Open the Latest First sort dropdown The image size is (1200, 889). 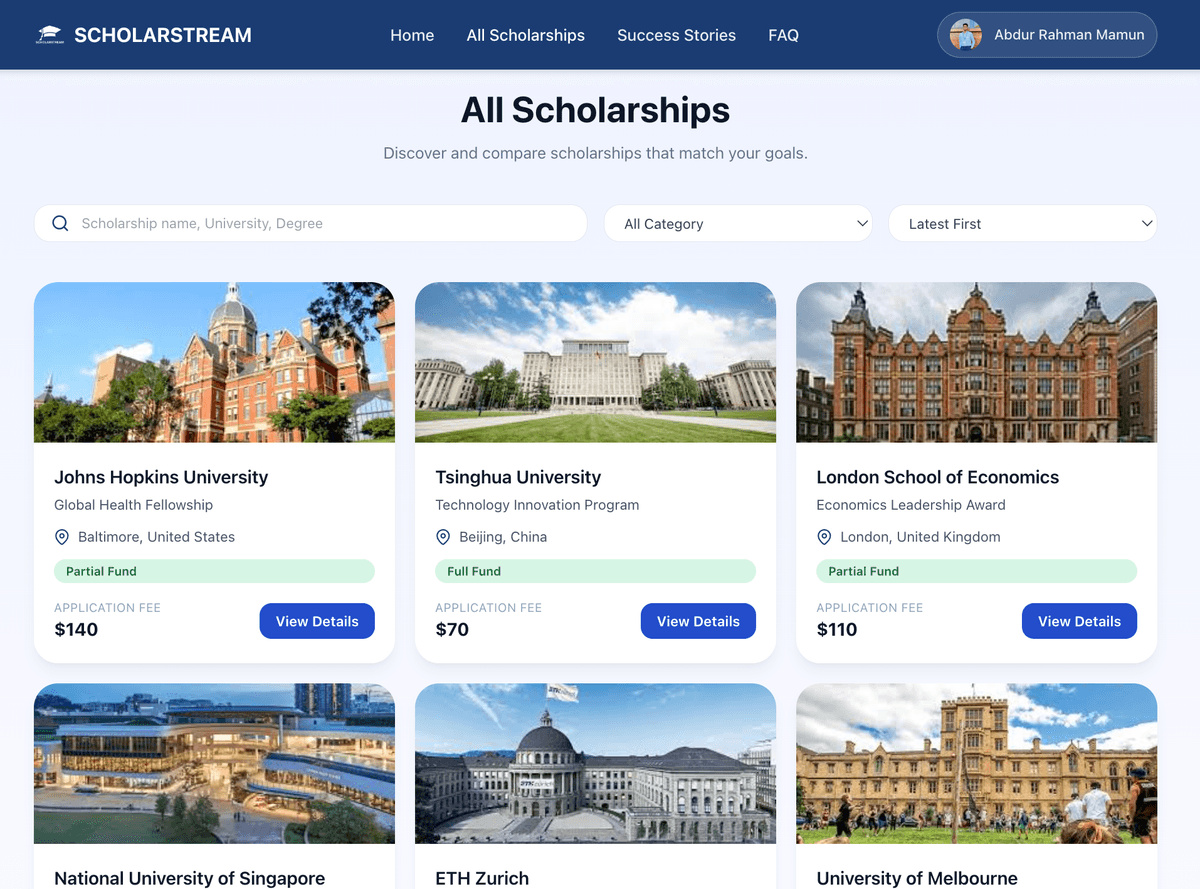click(1023, 223)
